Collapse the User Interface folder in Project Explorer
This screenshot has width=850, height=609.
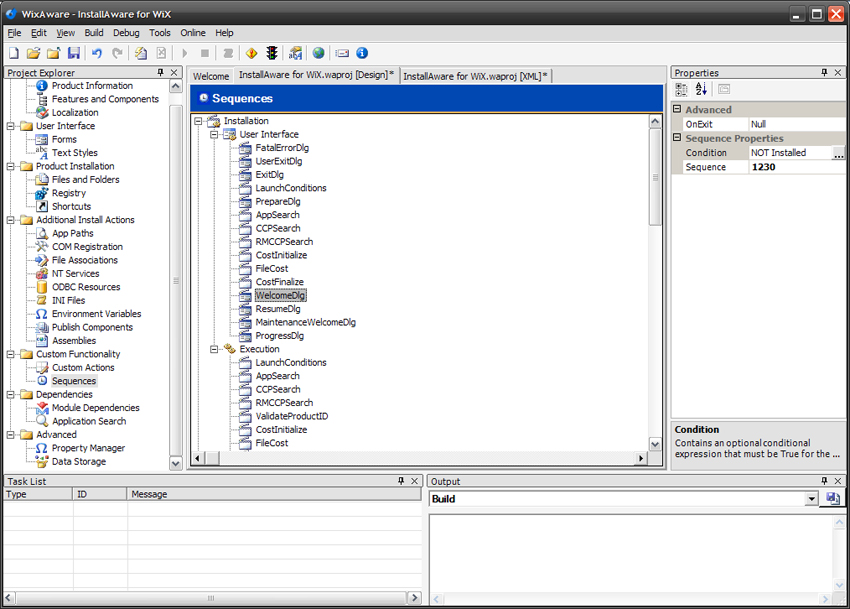coord(10,126)
